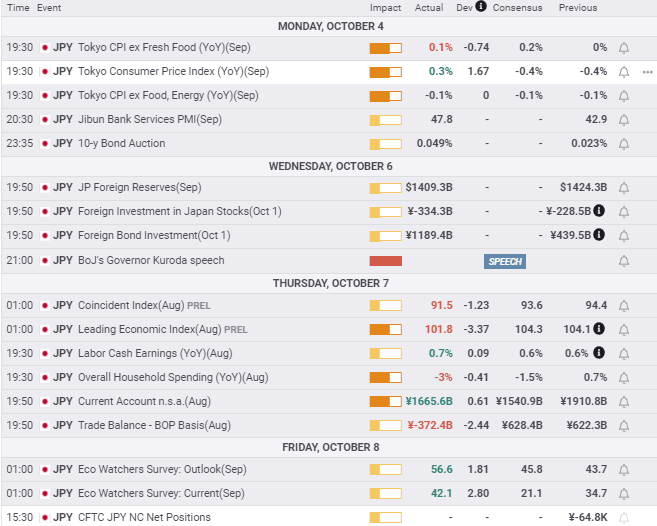
Task: Enable alert for Tokyo CPI ex Fresh Food
Action: pyautogui.click(x=625, y=47)
